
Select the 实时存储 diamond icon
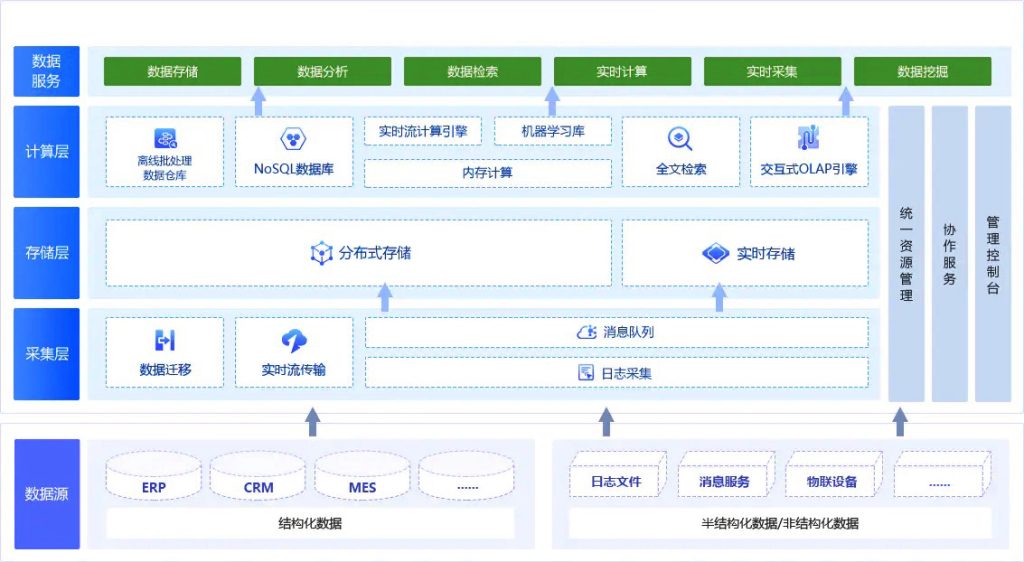715,254
